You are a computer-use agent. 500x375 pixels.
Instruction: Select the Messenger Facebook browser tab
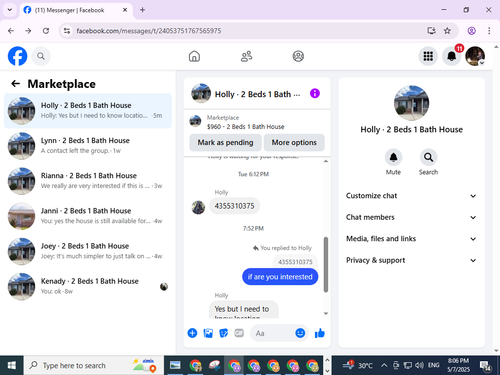tap(76, 10)
